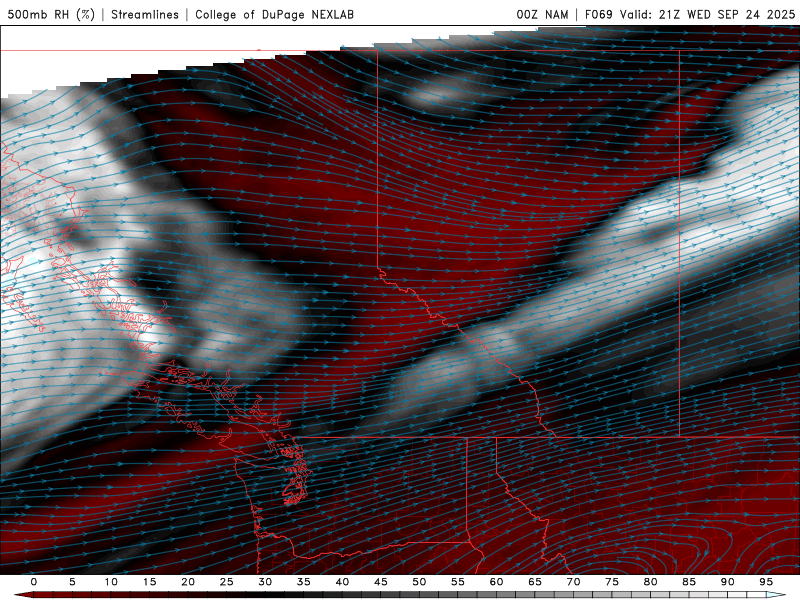Click the "F069" forecast hour text
The height and width of the screenshot is (600, 800).
click(598, 14)
